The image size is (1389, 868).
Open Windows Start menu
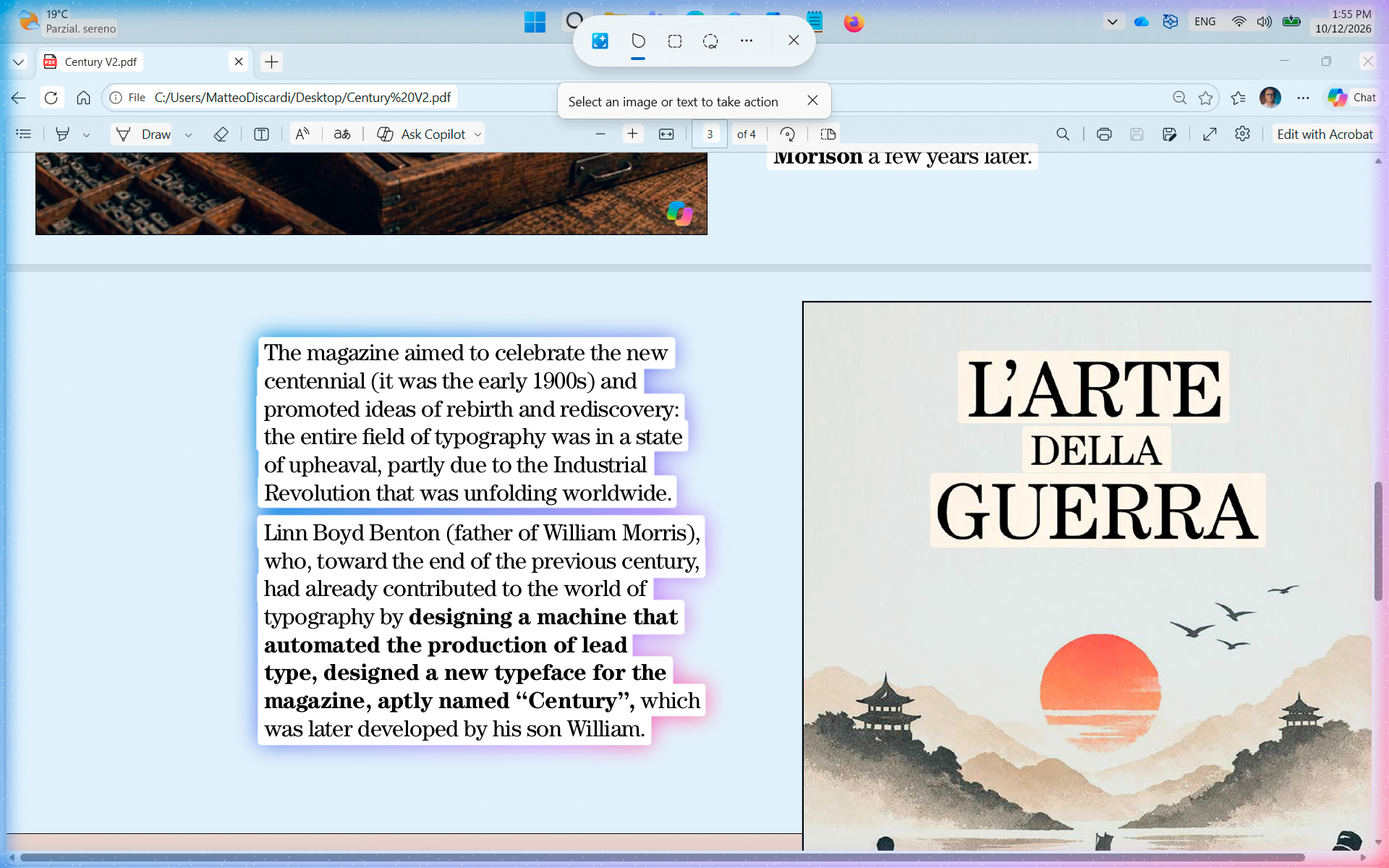[535, 22]
